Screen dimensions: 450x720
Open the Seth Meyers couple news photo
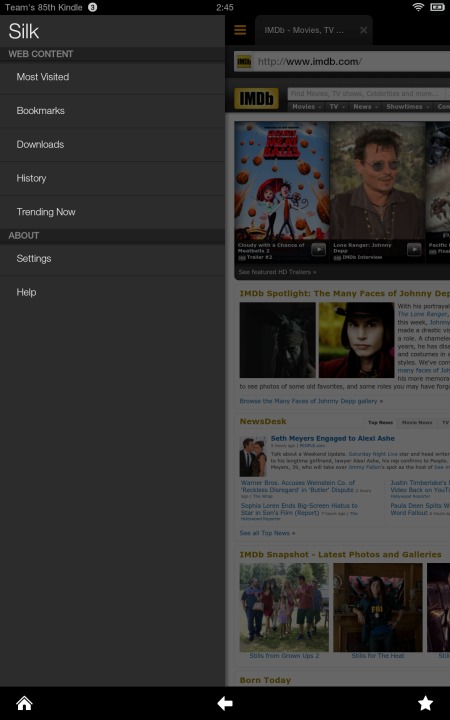tap(253, 456)
